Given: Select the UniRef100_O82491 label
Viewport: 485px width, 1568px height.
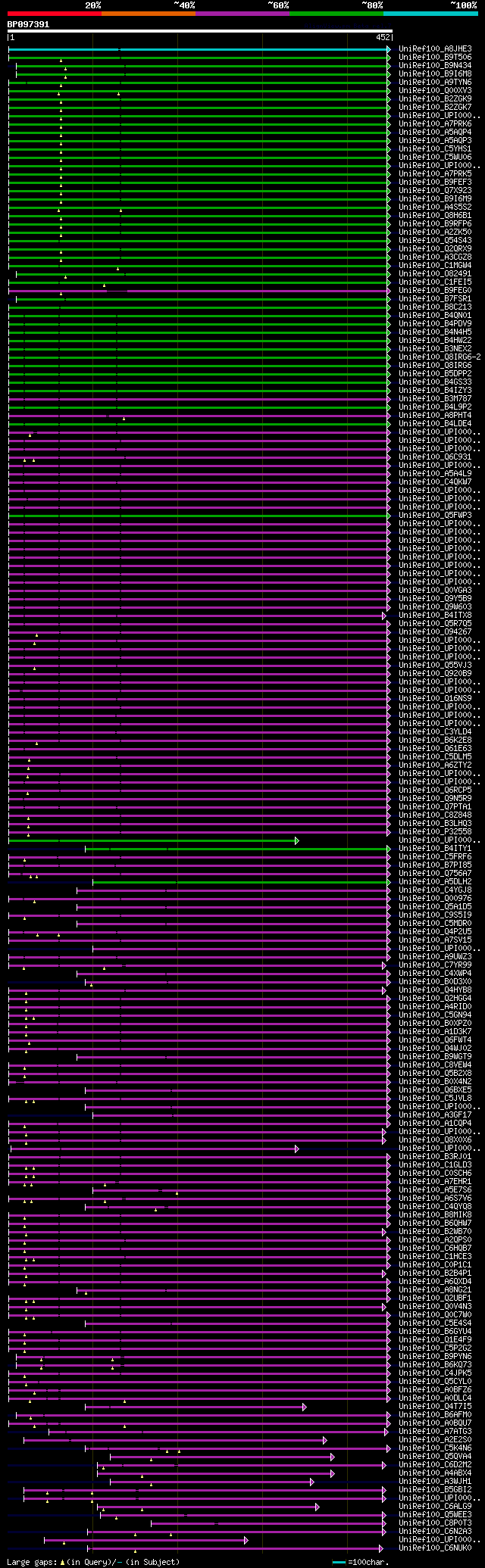Looking at the screenshot, I should tap(435, 274).
